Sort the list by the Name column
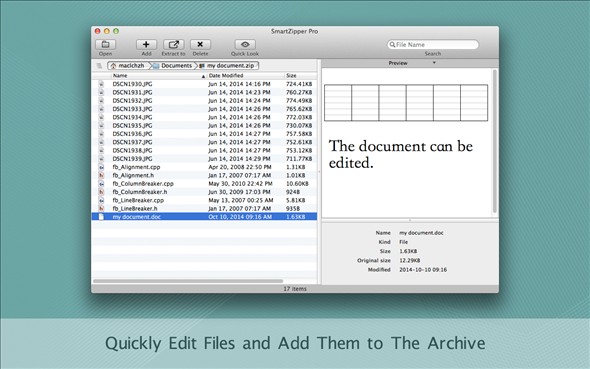The width and height of the screenshot is (590, 369). pyautogui.click(x=120, y=76)
